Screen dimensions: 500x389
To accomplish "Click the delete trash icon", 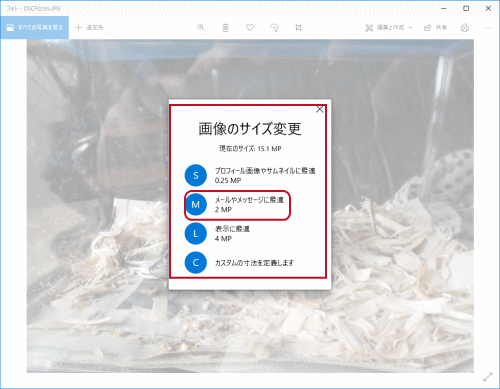I will pos(226,28).
